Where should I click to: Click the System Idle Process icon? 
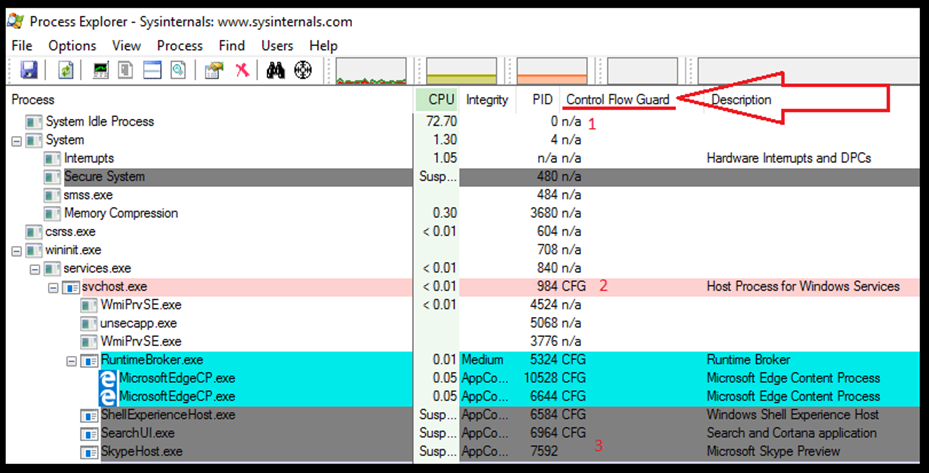point(34,122)
